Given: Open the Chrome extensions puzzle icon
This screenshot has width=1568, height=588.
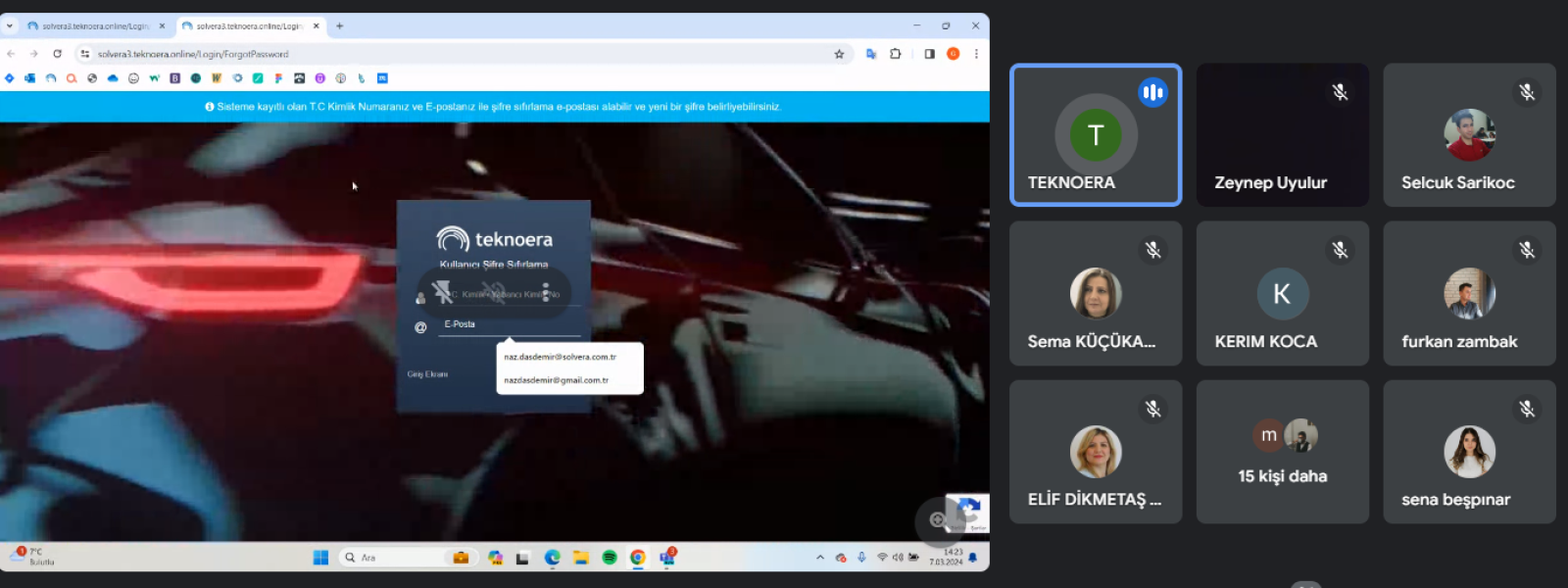Looking at the screenshot, I should (896, 54).
